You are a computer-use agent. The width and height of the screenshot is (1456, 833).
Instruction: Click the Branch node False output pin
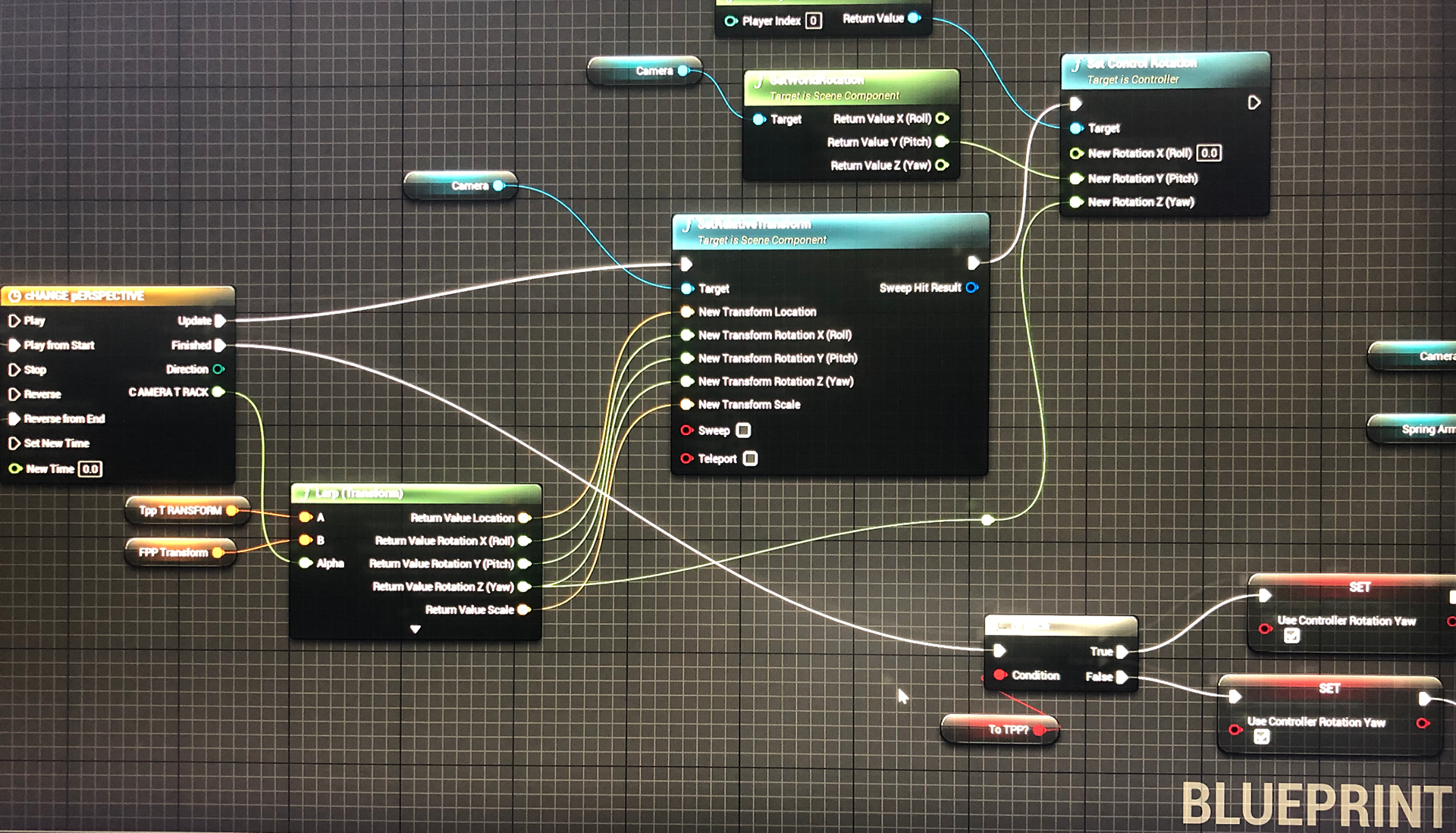pos(1122,677)
